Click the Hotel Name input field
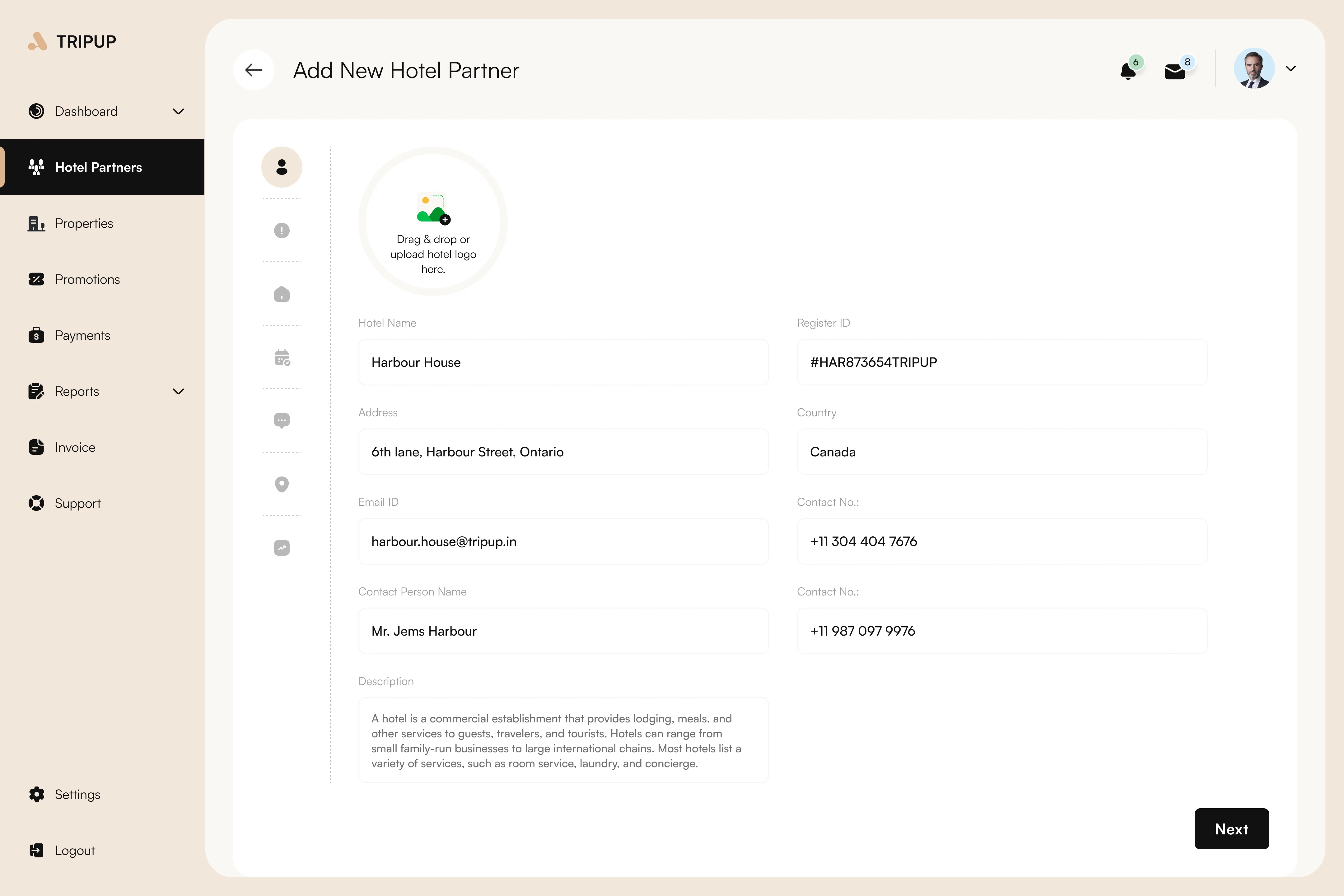This screenshot has width=1344, height=896. coord(563,362)
